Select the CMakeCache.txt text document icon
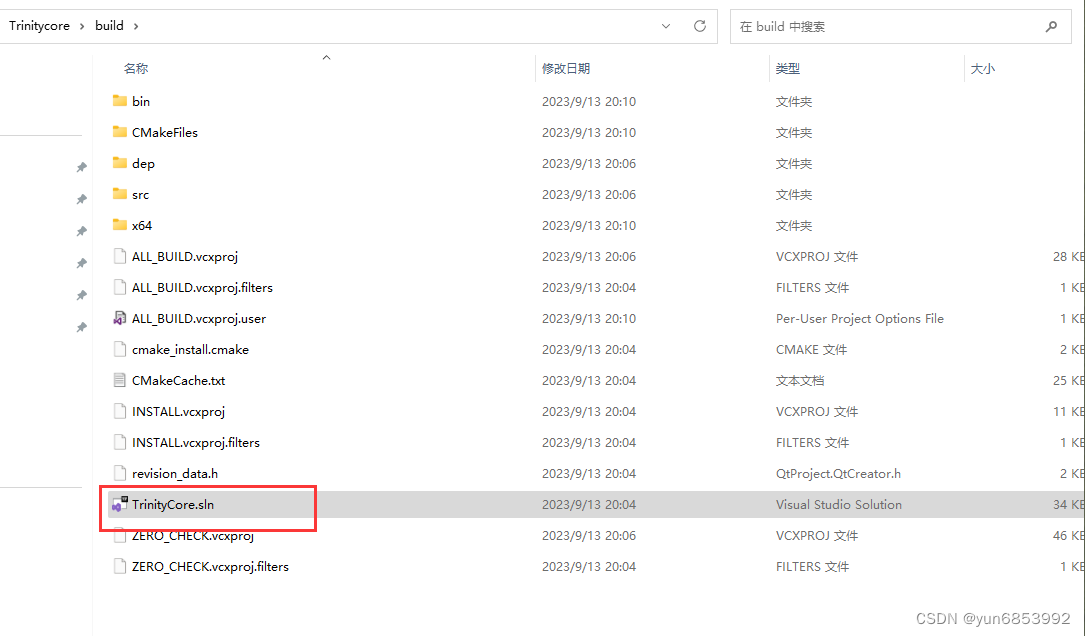Viewport: 1085px width, 636px height. [120, 380]
